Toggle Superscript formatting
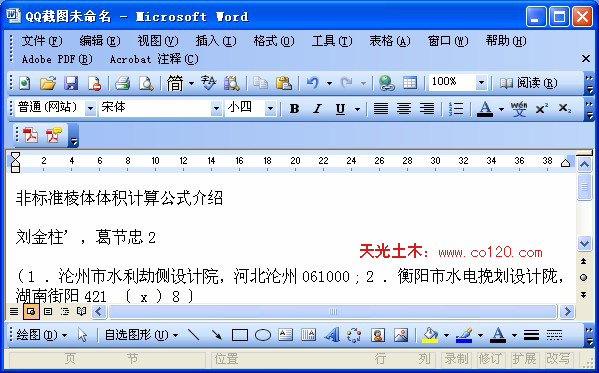Image resolution: width=599 pixels, height=373 pixels. (x=542, y=109)
